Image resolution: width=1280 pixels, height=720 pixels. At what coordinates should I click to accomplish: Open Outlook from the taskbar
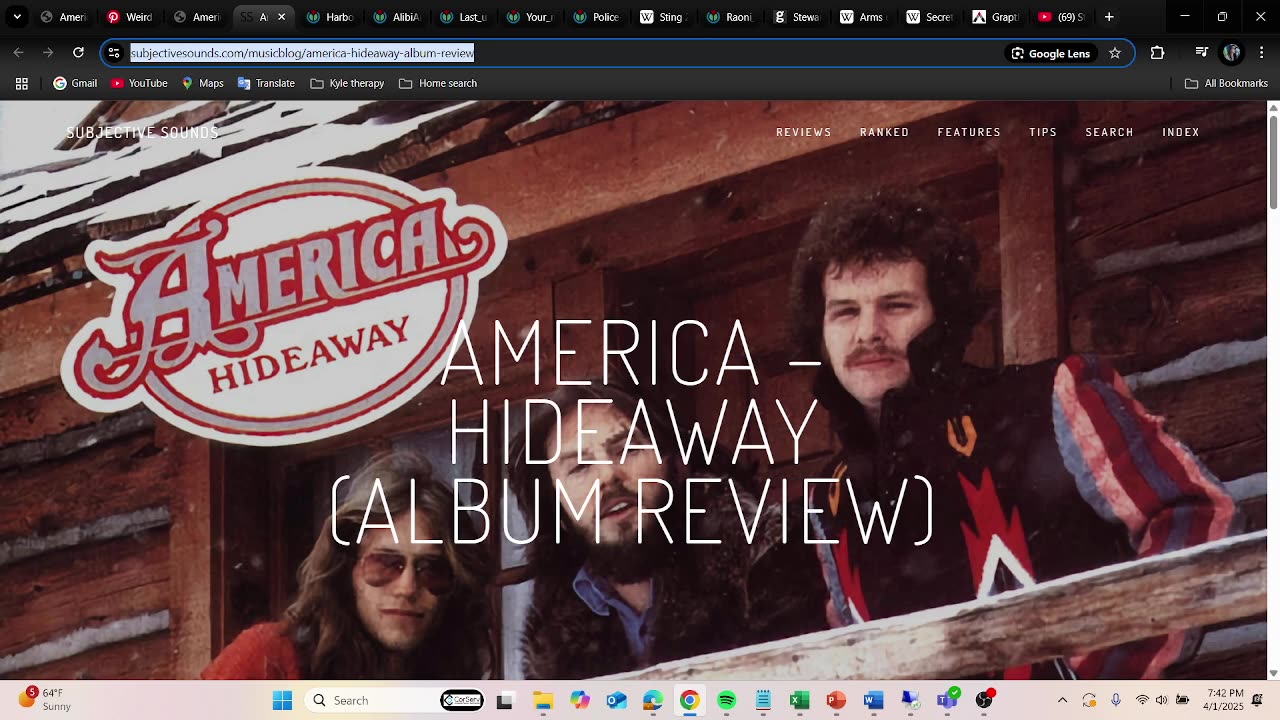click(x=616, y=700)
